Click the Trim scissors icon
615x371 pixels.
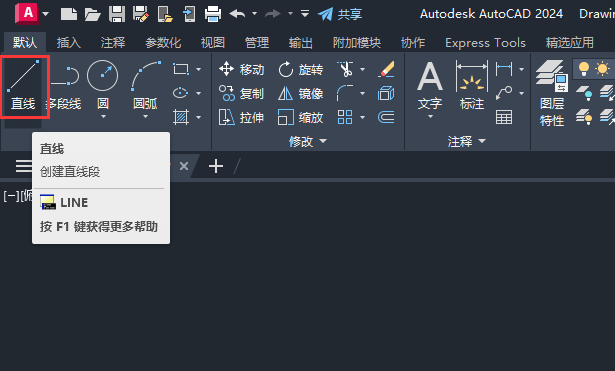[346, 69]
